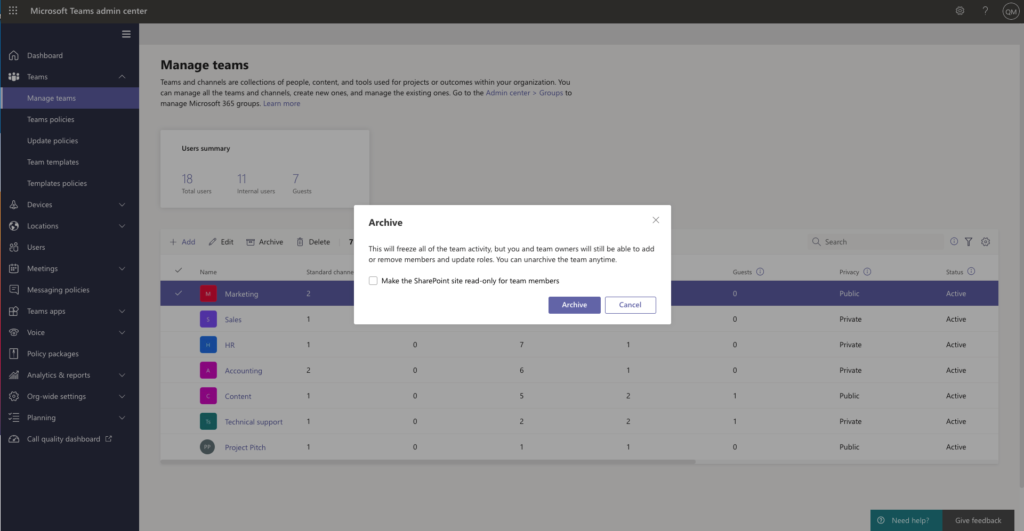This screenshot has height=531, width=1024.
Task: Open the app launcher waffle icon
Action: coord(13,10)
